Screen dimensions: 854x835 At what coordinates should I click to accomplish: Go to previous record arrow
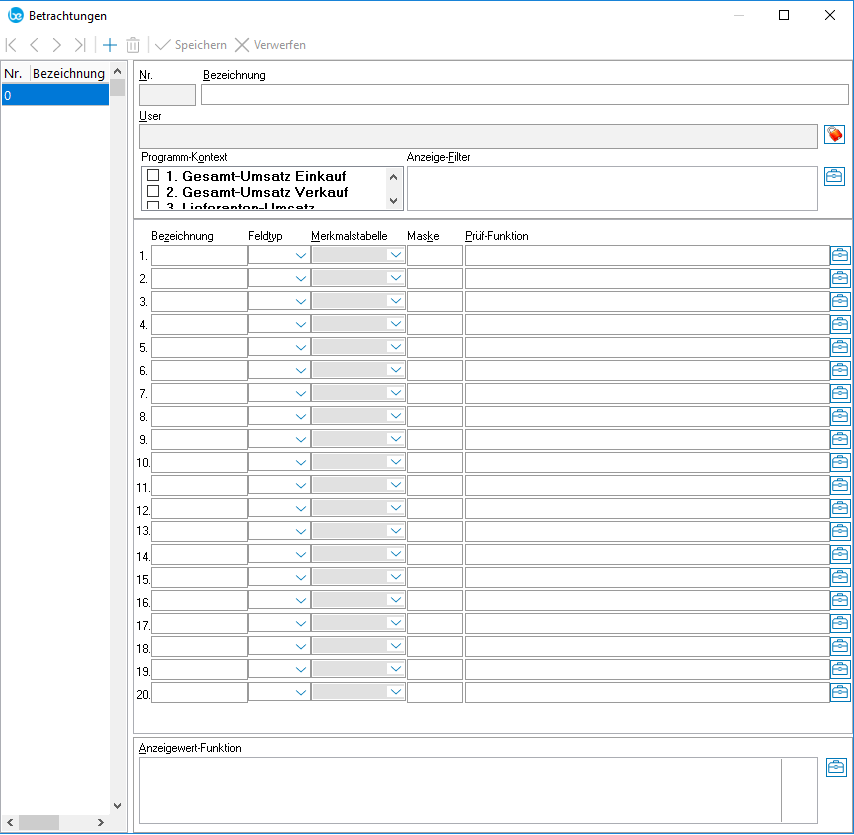(34, 45)
